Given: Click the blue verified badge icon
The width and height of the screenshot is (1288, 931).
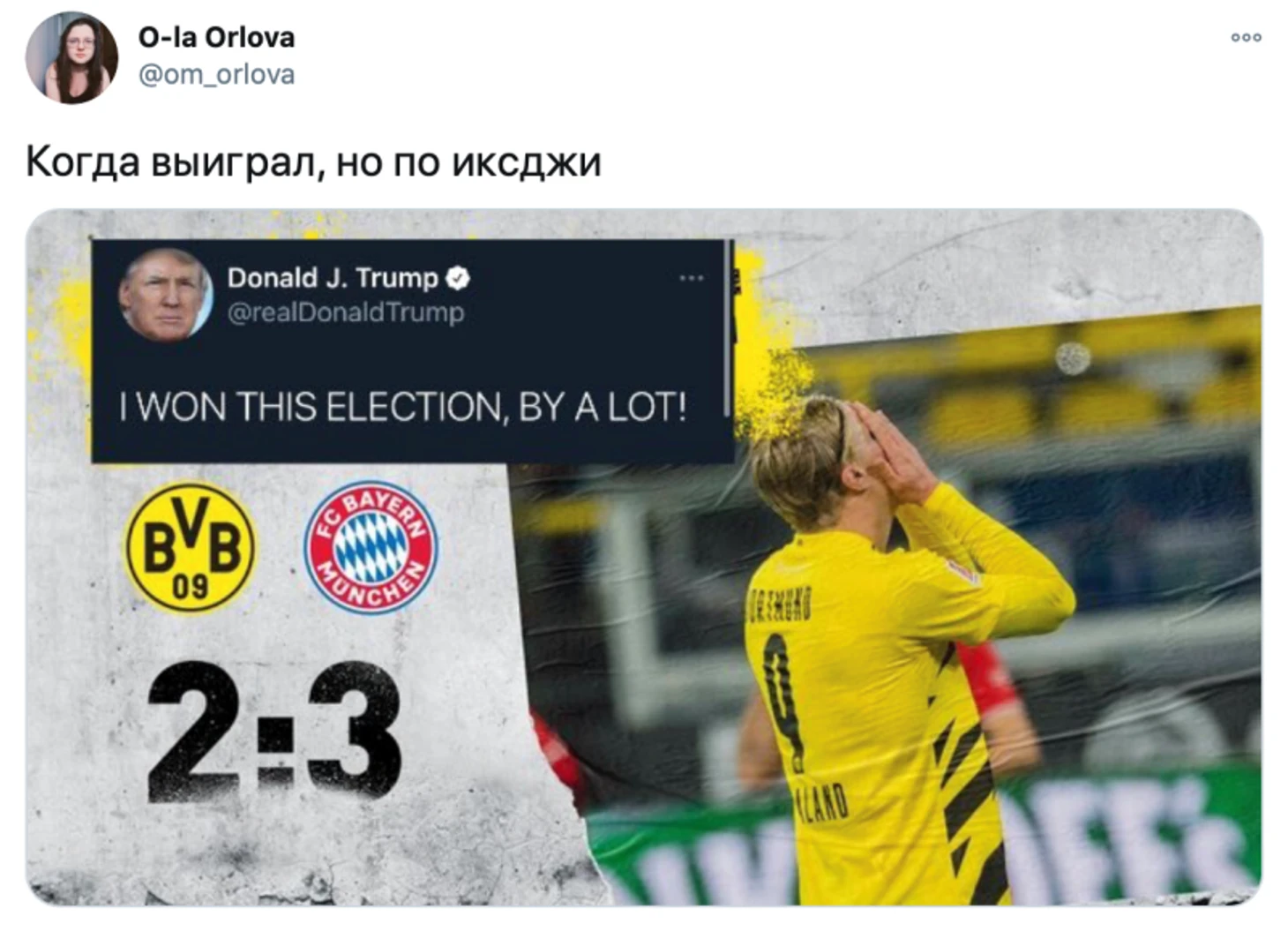Looking at the screenshot, I should pyautogui.click(x=458, y=278).
